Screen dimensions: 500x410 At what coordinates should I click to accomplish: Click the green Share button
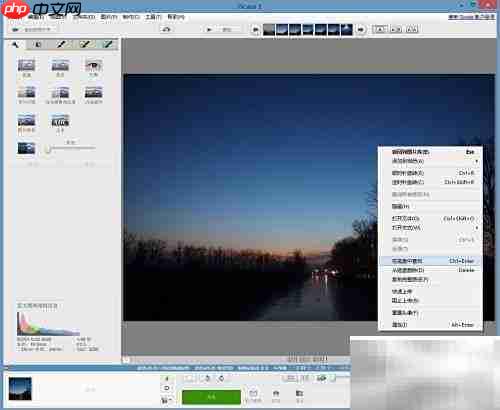211,397
